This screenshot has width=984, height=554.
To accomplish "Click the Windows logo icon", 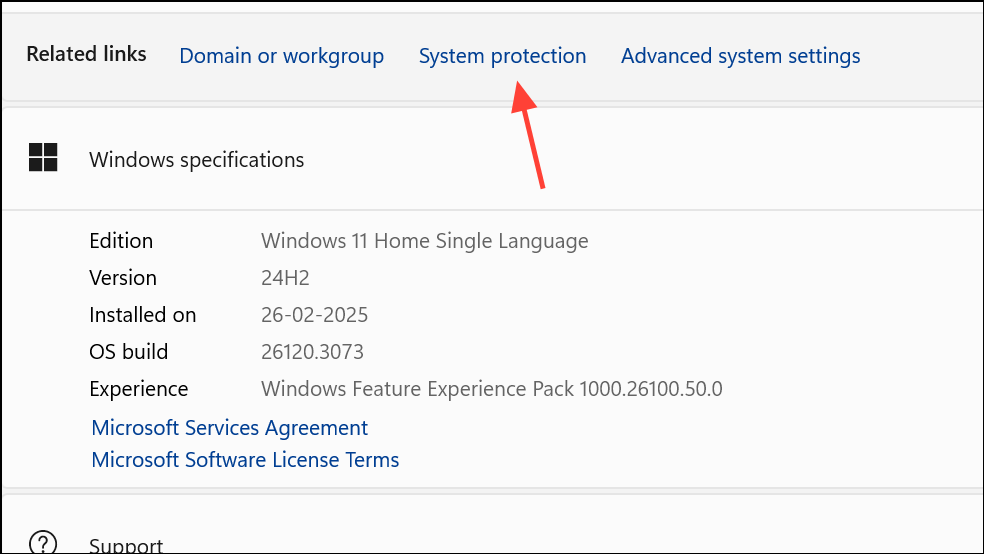I will (x=43, y=157).
